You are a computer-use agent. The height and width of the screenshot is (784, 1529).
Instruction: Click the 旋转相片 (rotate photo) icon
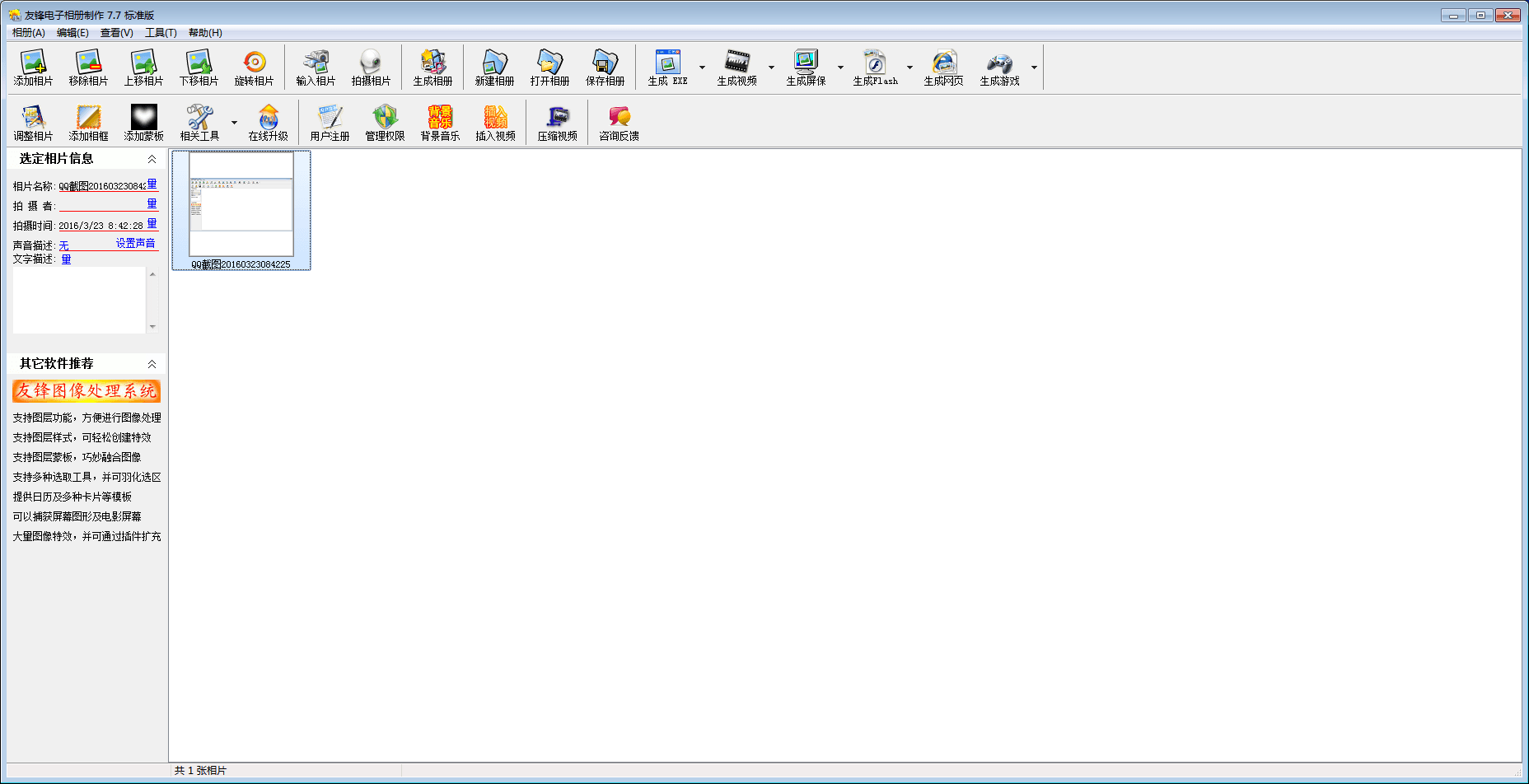[254, 68]
